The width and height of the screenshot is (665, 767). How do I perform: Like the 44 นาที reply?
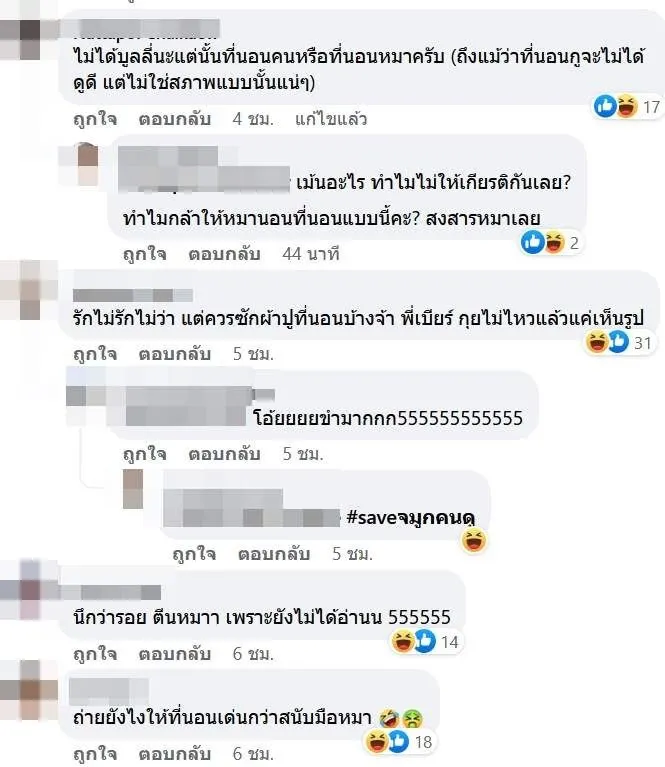145,254
